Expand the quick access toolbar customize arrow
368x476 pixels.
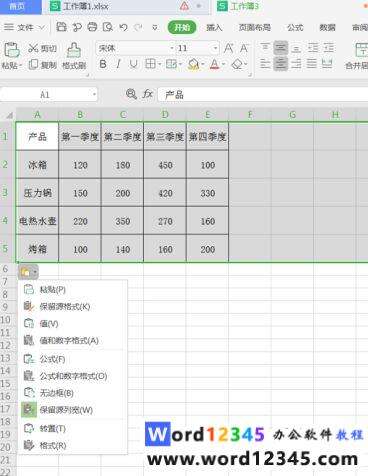[155, 27]
